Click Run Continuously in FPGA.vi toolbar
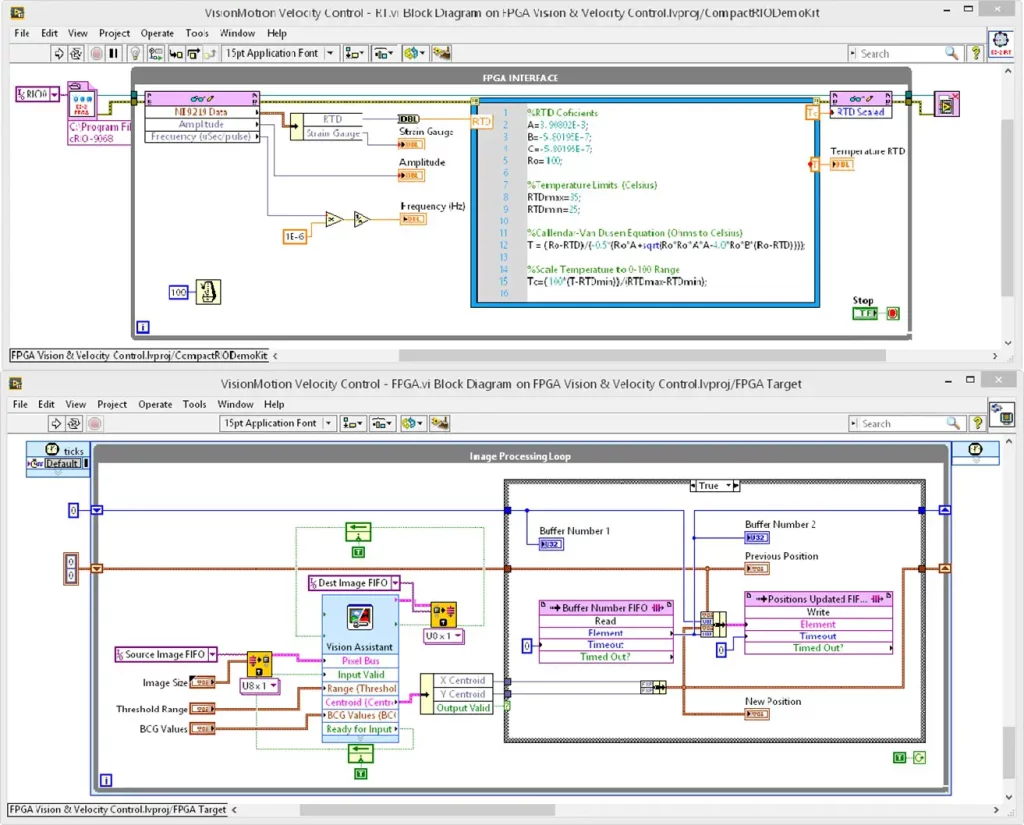 pos(74,424)
